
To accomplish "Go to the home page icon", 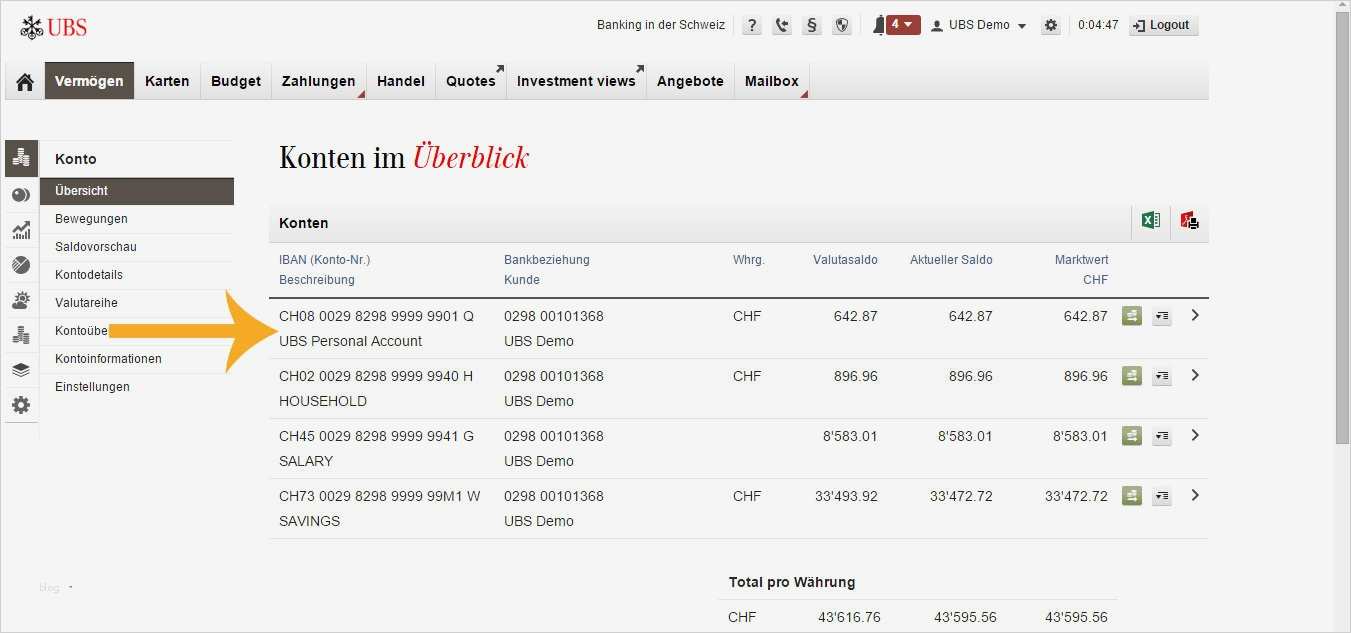I will (x=25, y=81).
